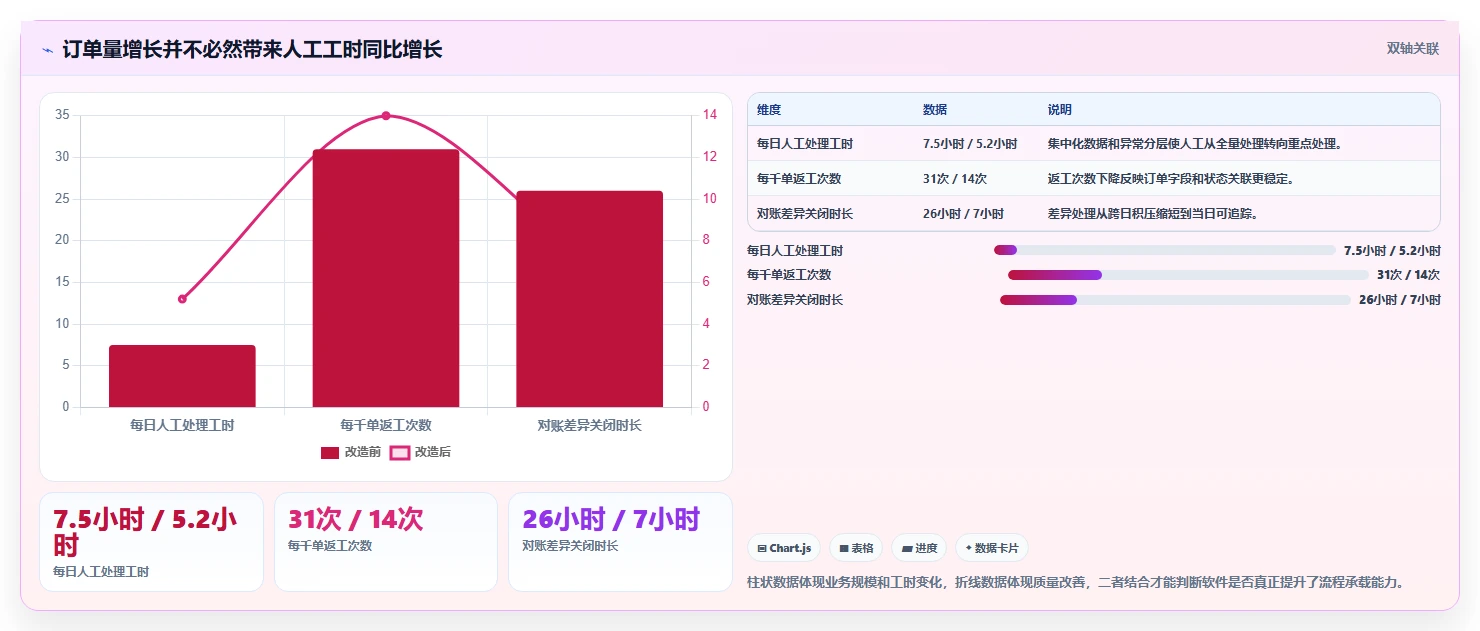Screen dimensions: 1480x631
Task: Click x-axis label 每千单返工次数
Action: pos(386,425)
